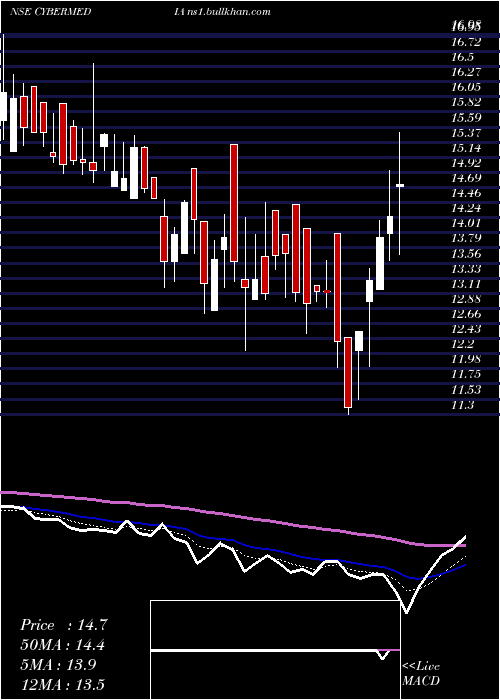Select the 13.33 price axis label
This screenshot has height=700, width=500.
click(x=466, y=269)
